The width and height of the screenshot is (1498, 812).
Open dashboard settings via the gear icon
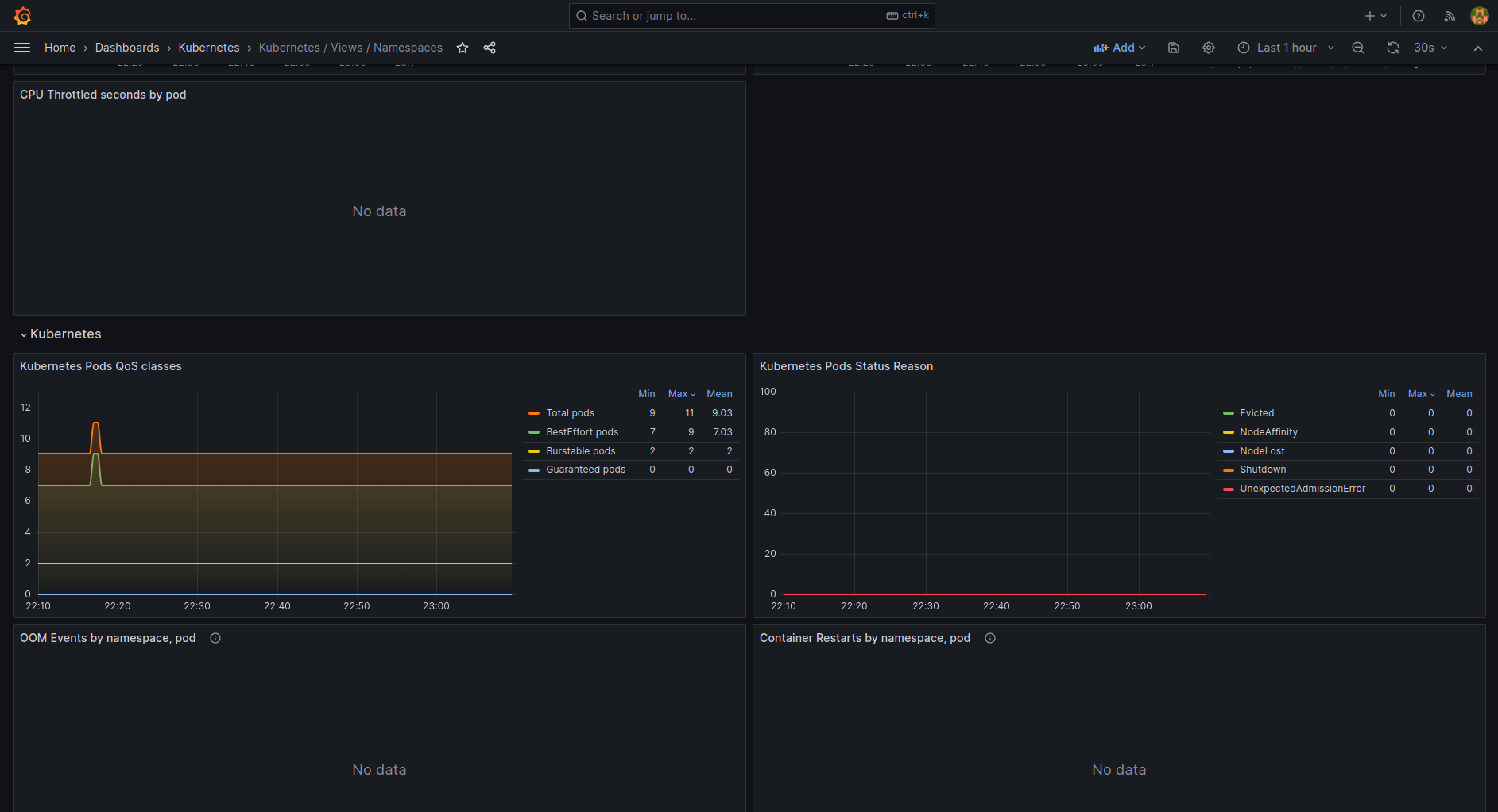[1209, 48]
